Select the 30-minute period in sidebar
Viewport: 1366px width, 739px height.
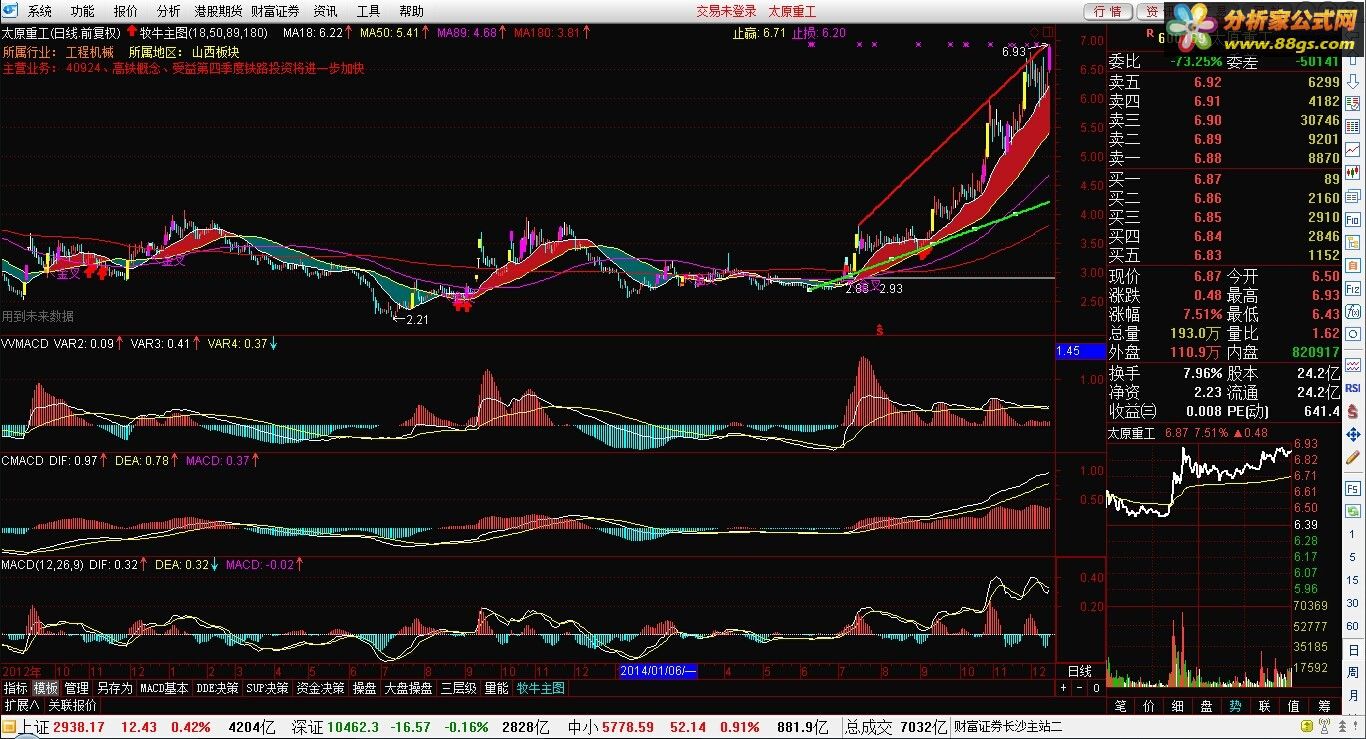click(x=1352, y=602)
